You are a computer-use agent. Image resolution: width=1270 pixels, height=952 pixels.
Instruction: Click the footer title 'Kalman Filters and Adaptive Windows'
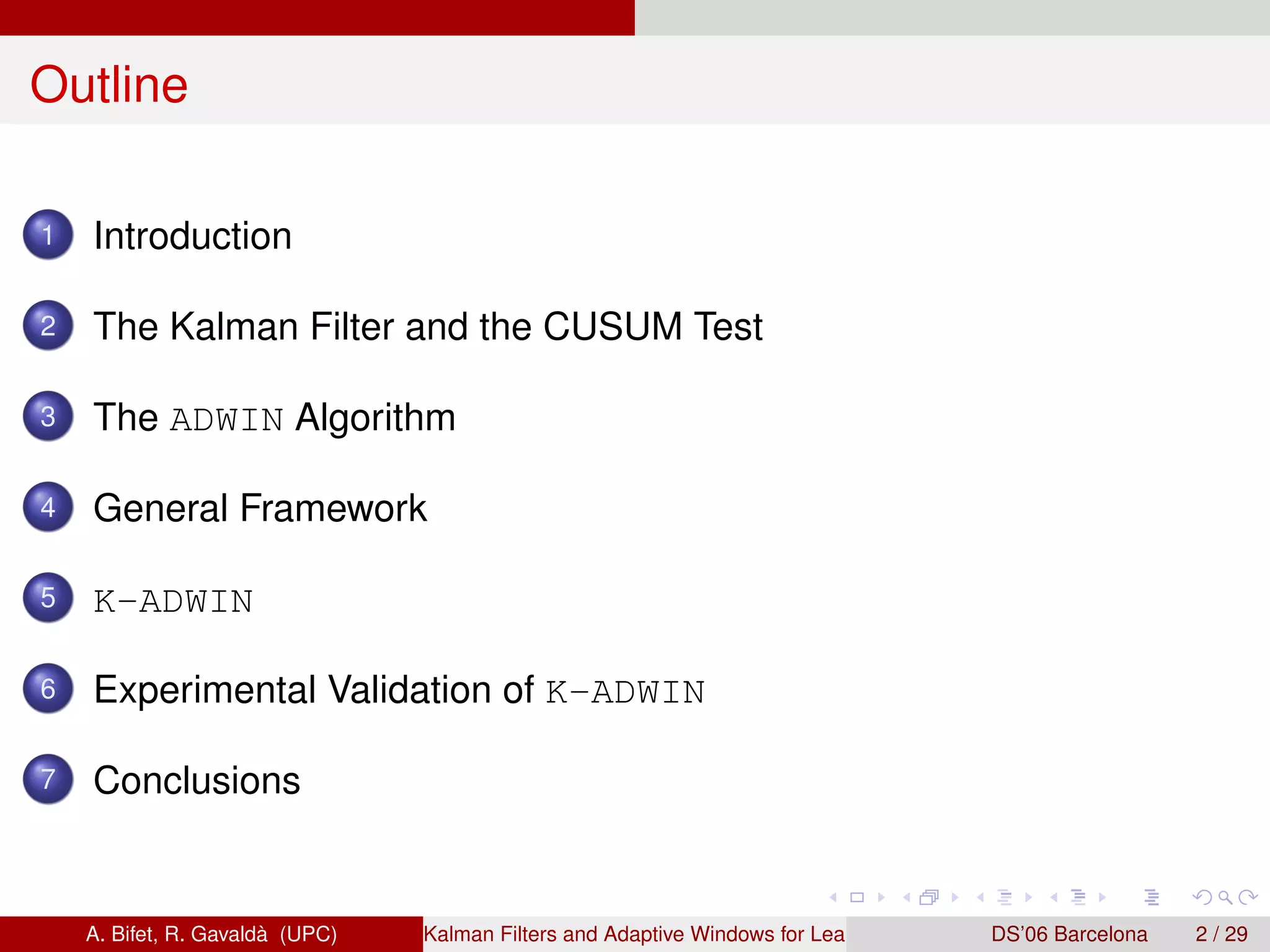(634, 934)
